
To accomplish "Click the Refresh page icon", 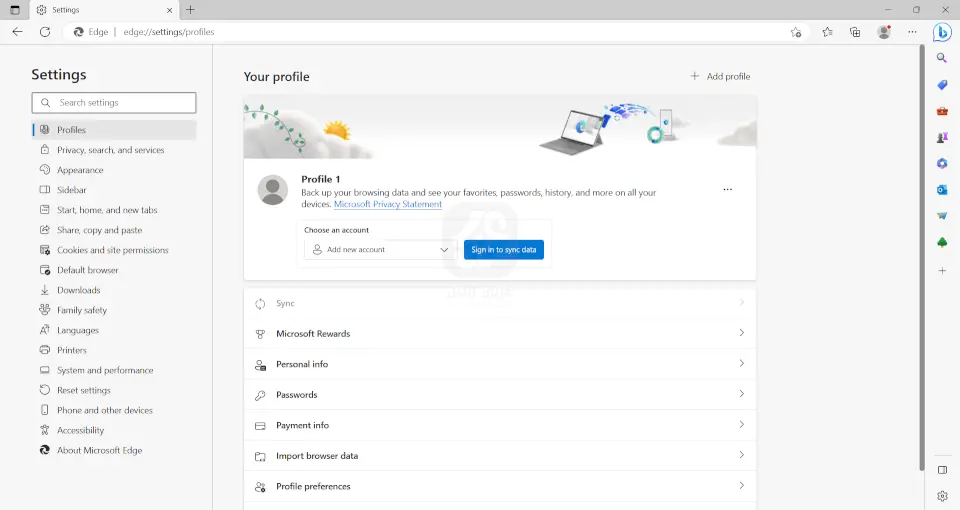I will point(45,32).
